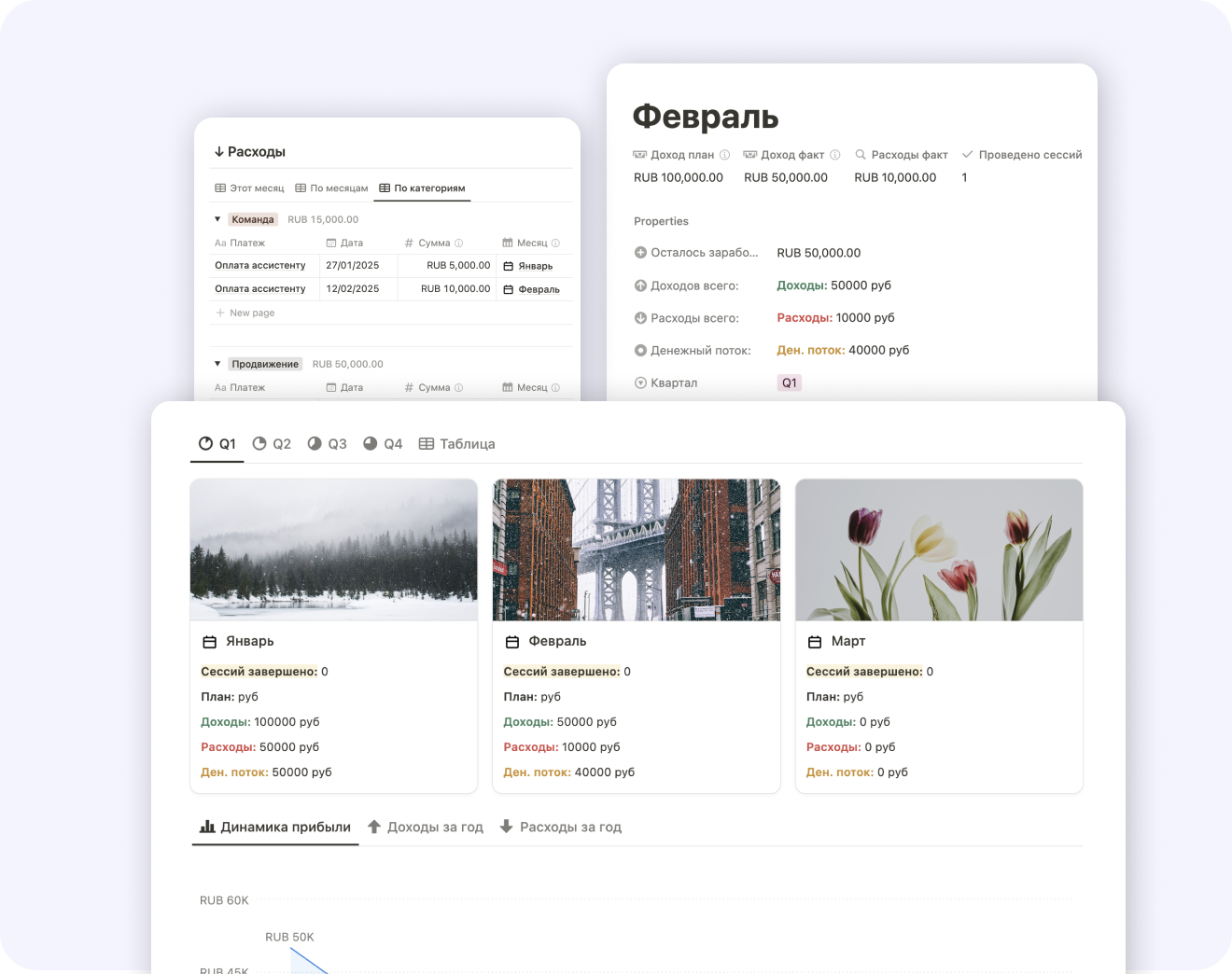Click the Февраль page title
This screenshot has height=974, width=1232.
pyautogui.click(x=706, y=117)
